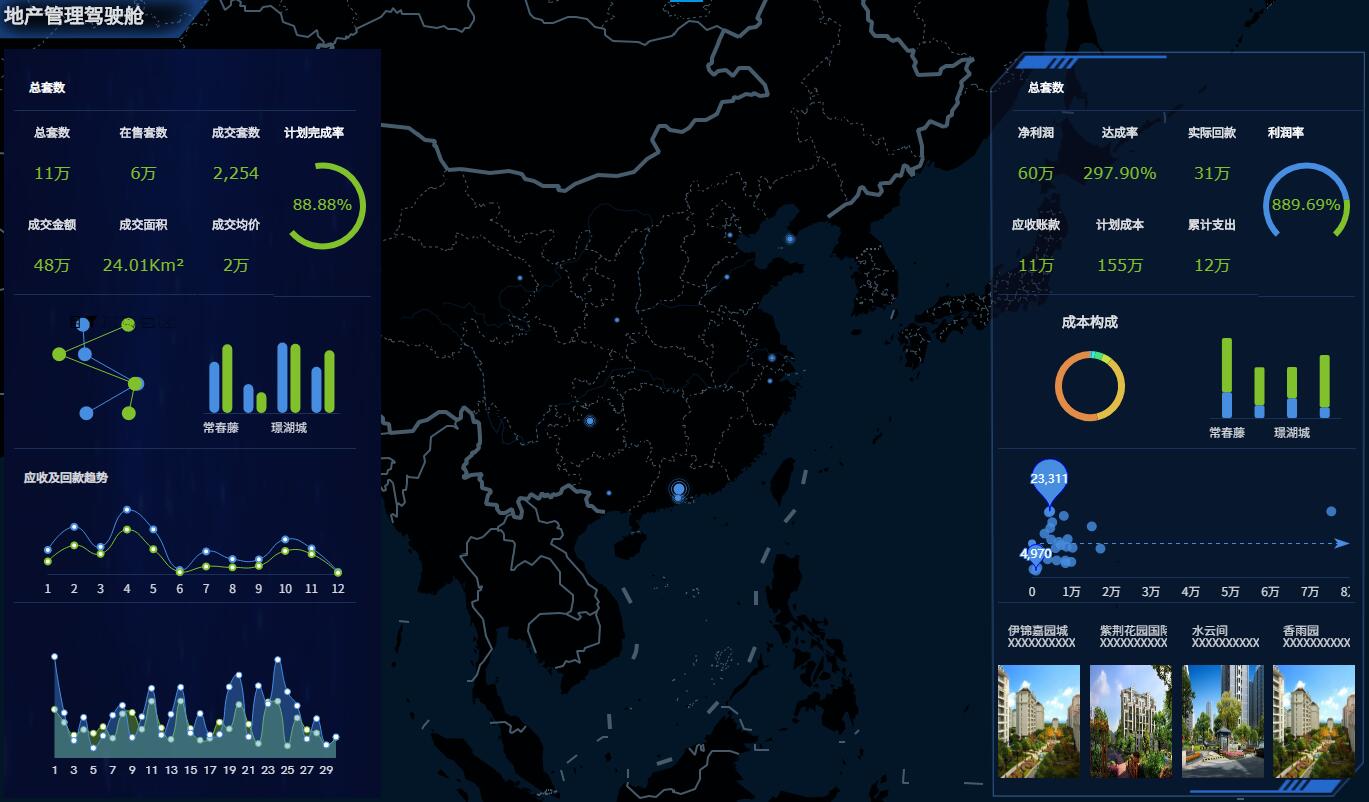Click the 31万 实际回款 value
Image resolution: width=1369 pixels, height=802 pixels.
click(1212, 173)
